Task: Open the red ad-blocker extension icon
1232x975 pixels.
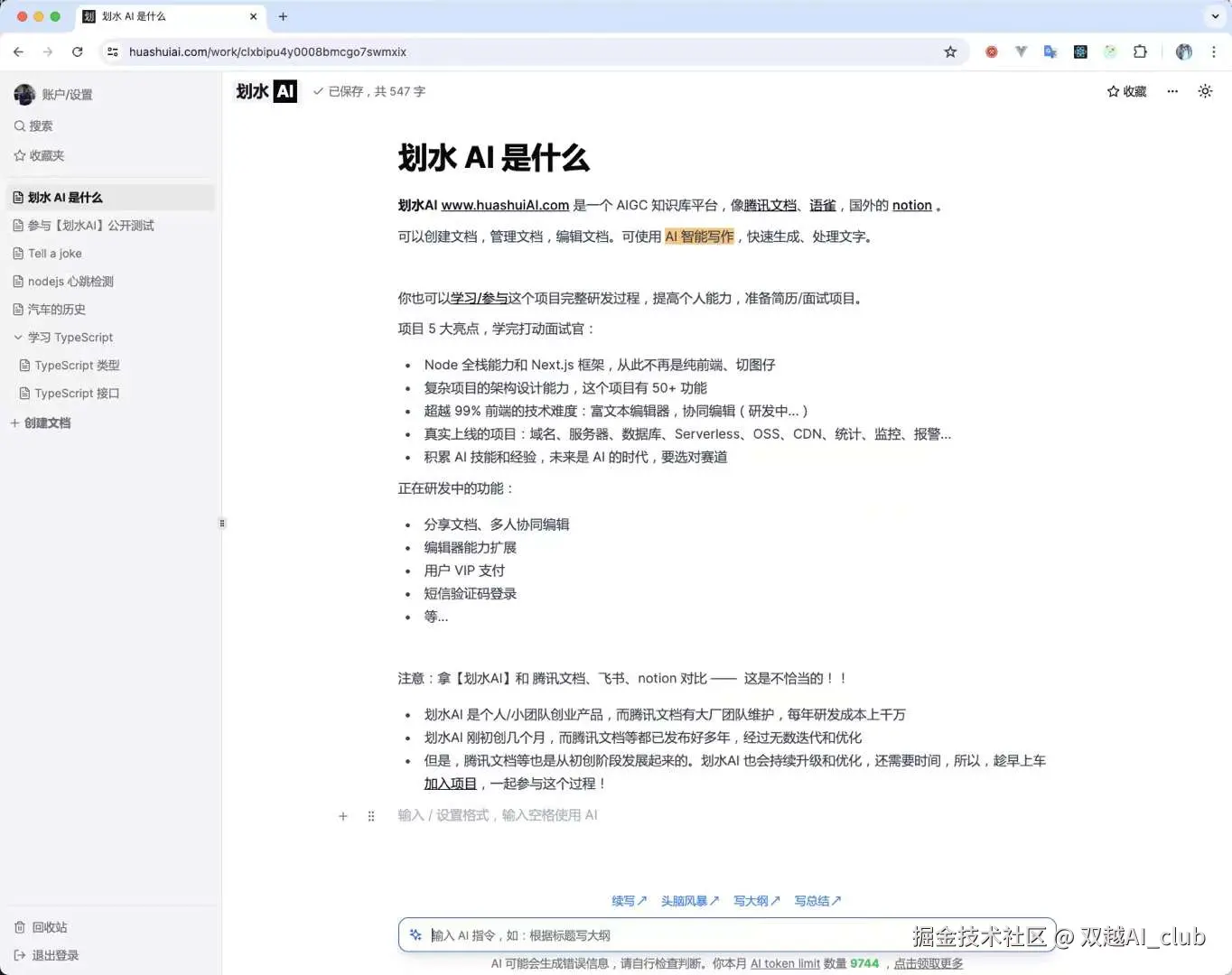Action: 991,51
